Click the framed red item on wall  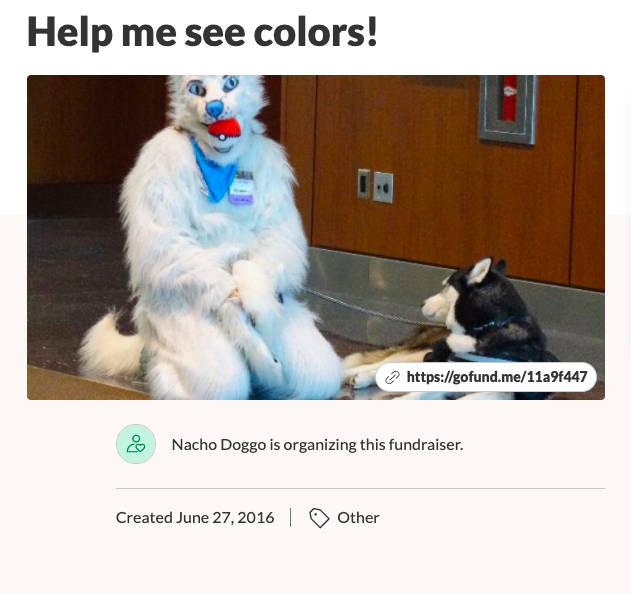(508, 108)
